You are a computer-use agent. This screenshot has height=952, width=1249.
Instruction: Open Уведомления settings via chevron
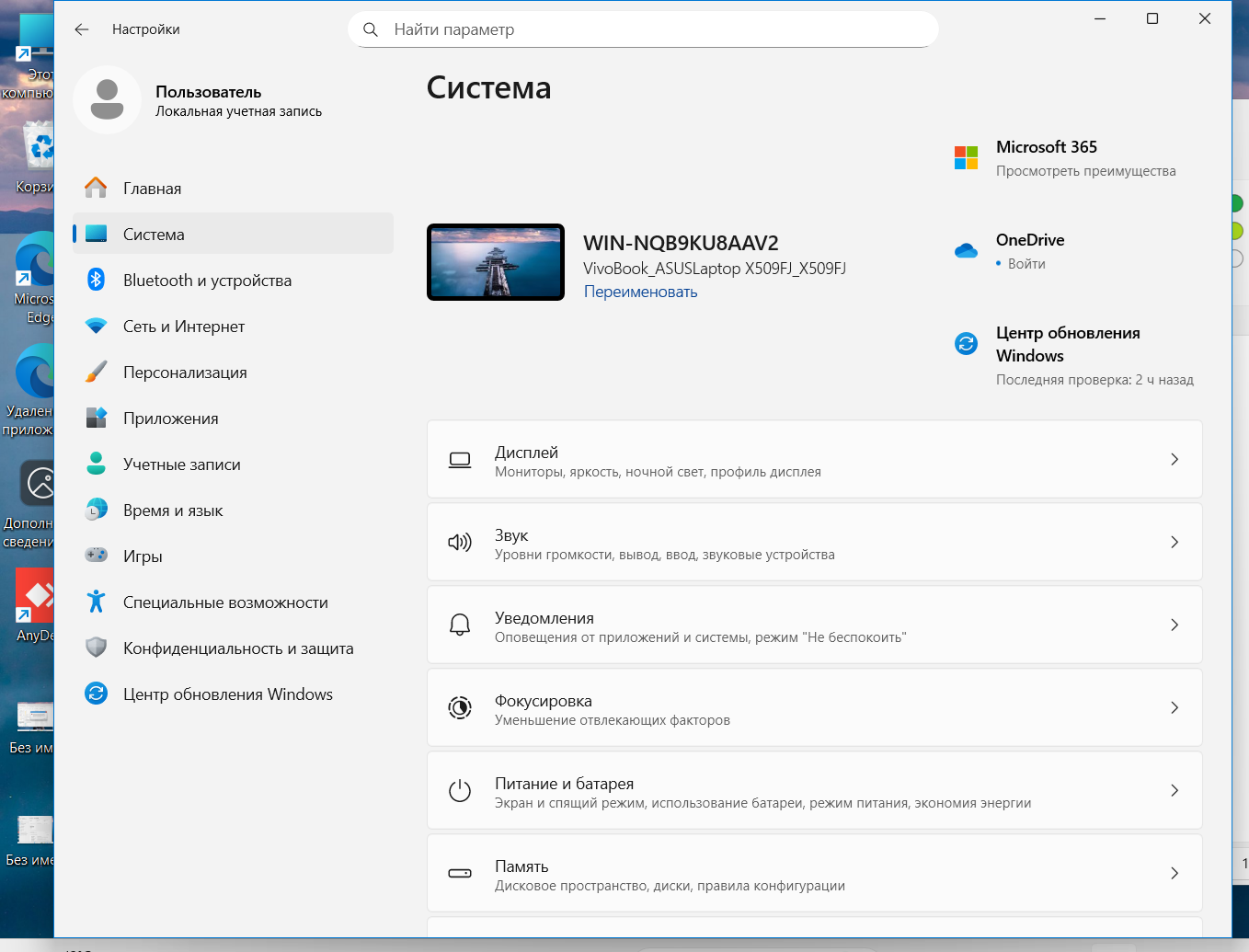1174,625
